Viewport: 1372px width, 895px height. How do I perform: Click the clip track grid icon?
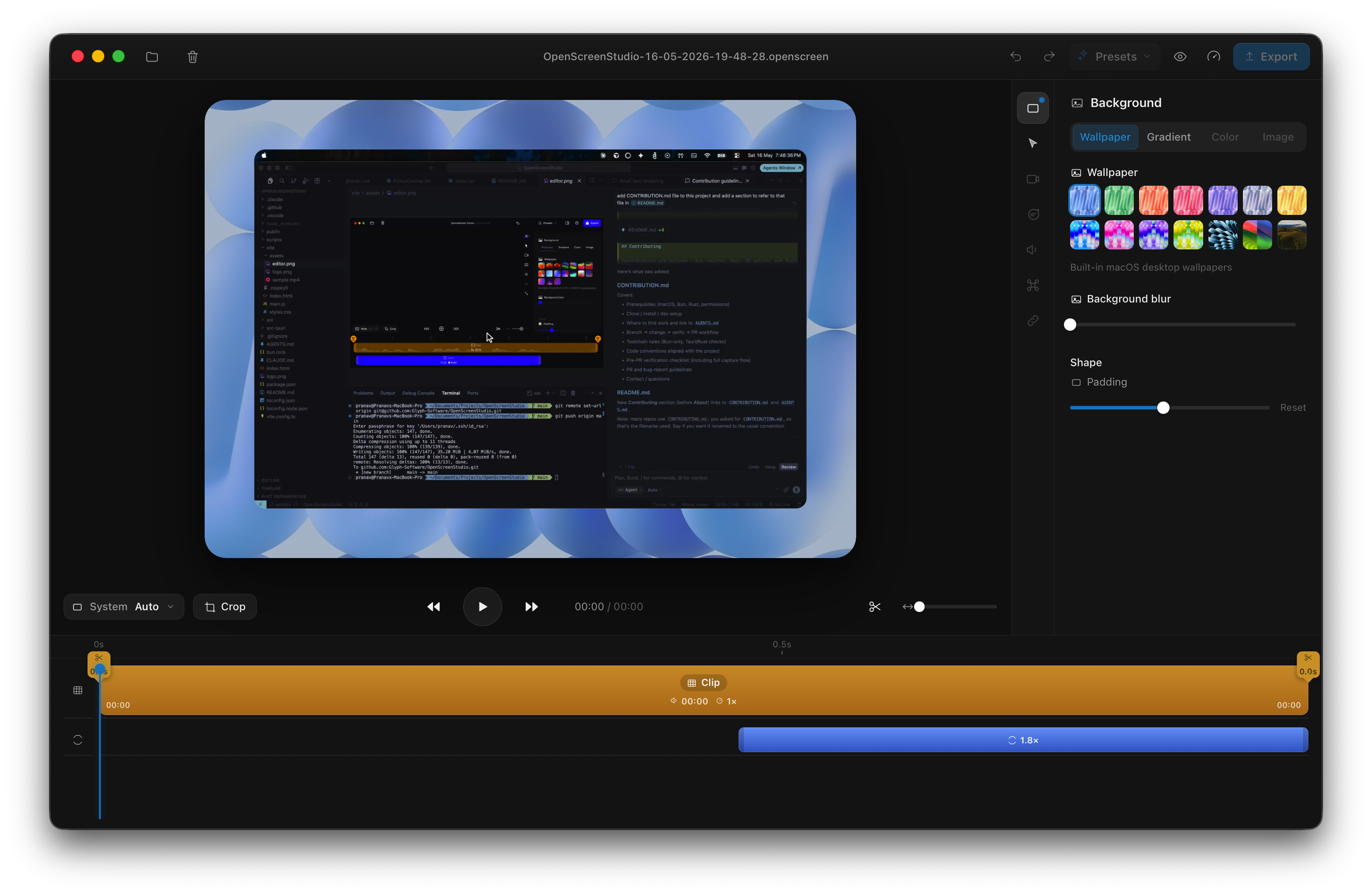pos(78,690)
